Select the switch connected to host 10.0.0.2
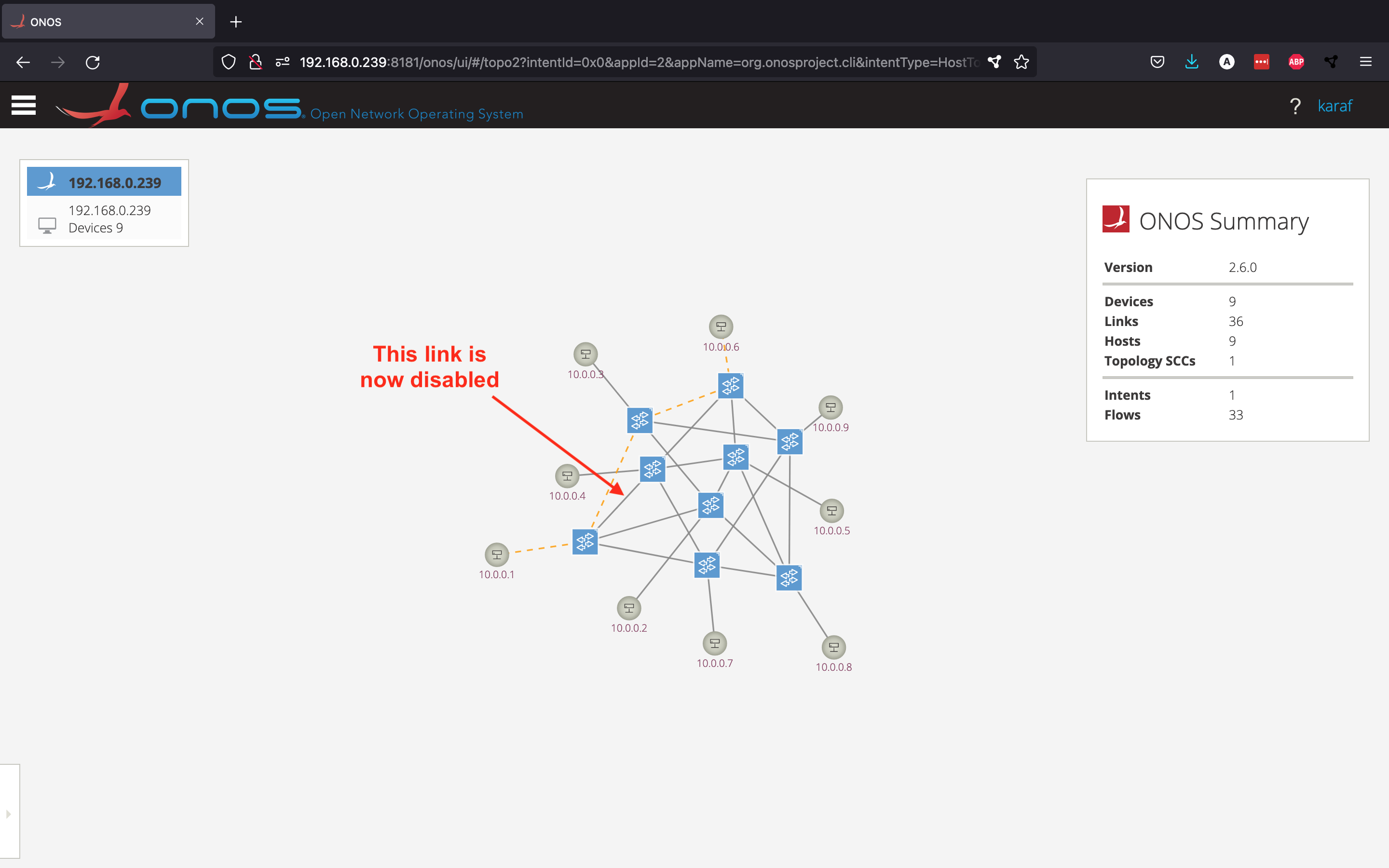This screenshot has width=1389, height=868. (710, 505)
